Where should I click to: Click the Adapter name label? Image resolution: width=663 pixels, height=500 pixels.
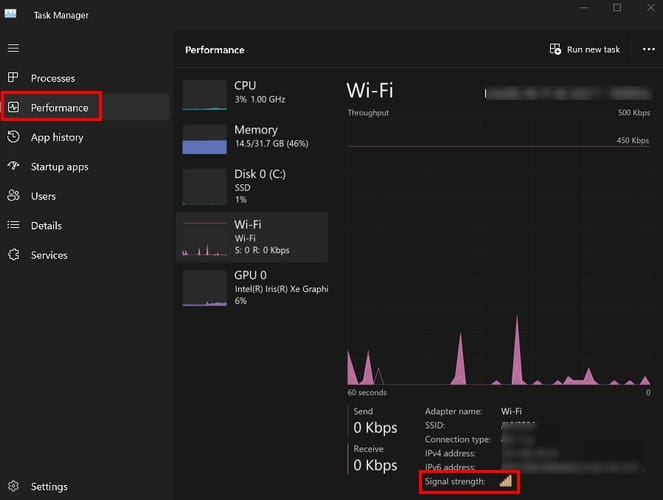pyautogui.click(x=453, y=411)
